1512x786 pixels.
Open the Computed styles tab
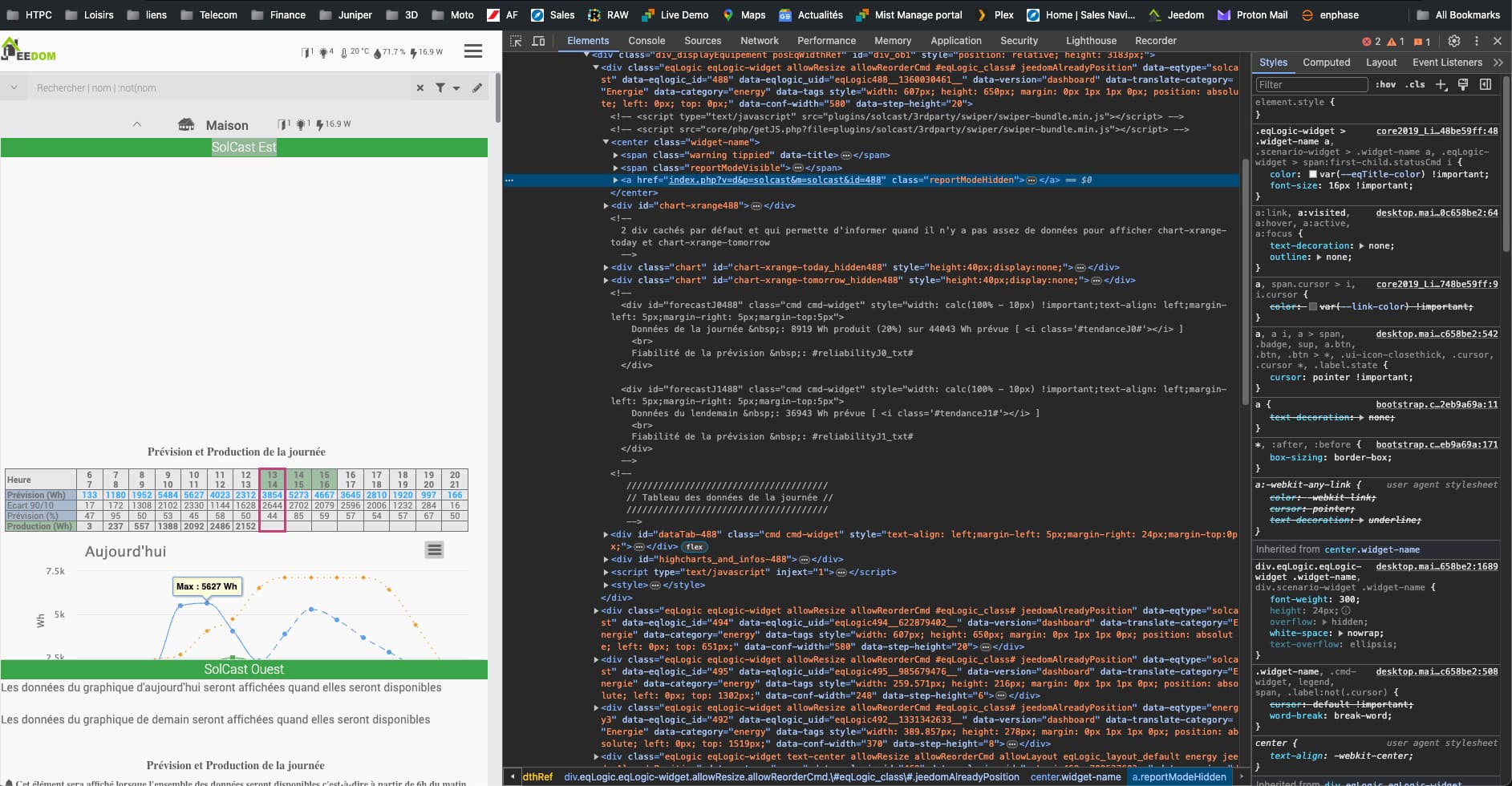(x=1326, y=63)
